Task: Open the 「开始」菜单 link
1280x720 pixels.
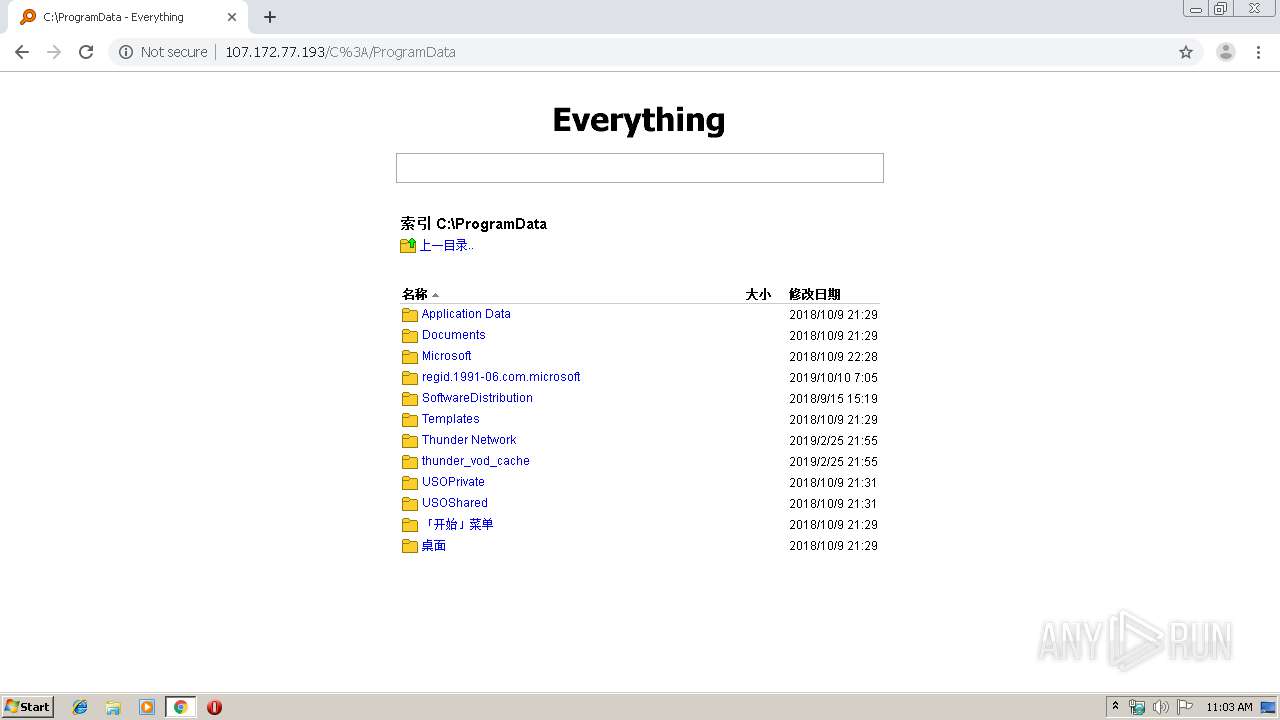Action: click(458, 524)
